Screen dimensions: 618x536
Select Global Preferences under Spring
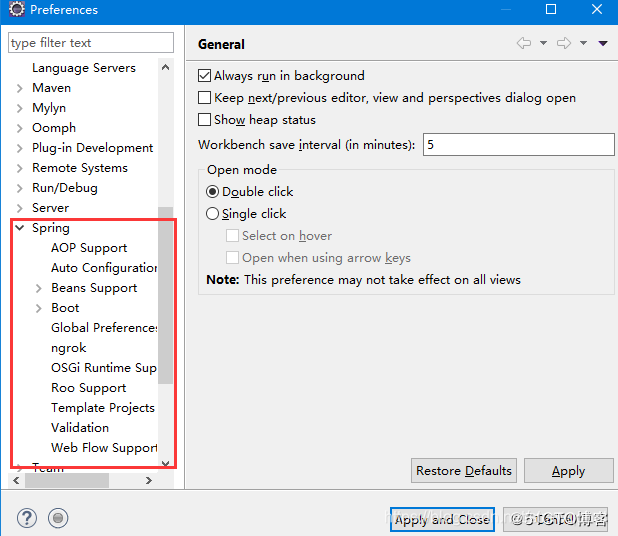coord(104,328)
